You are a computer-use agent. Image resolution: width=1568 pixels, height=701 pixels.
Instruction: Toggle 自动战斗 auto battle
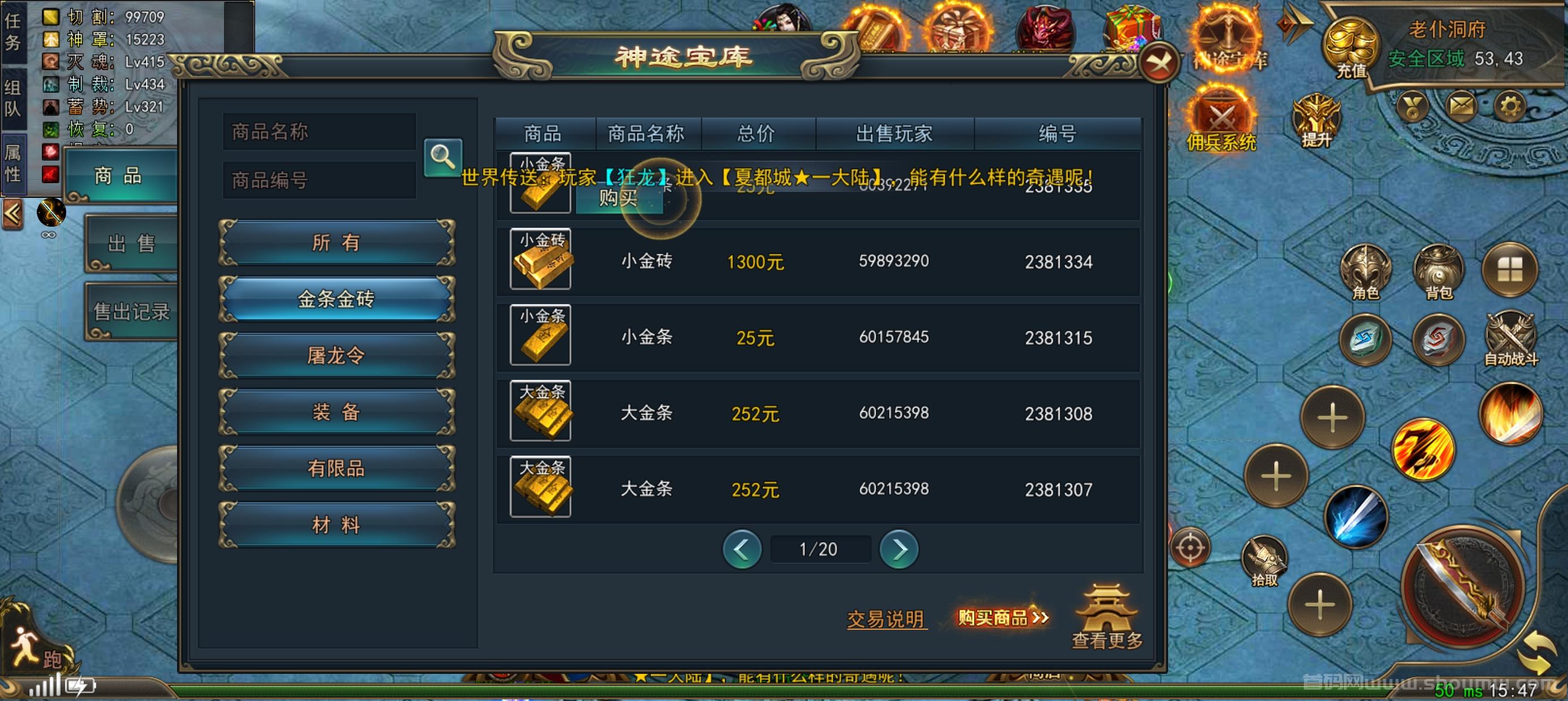1511,338
